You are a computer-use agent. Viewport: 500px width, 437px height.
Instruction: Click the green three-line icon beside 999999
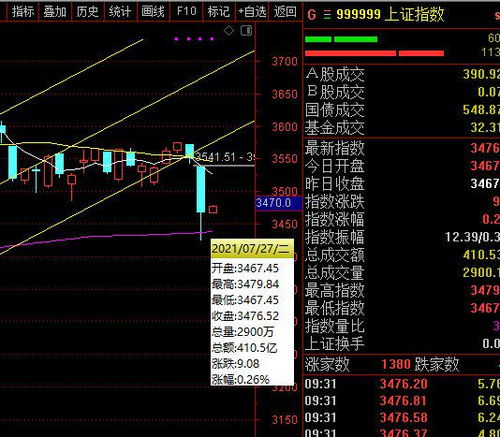327,15
